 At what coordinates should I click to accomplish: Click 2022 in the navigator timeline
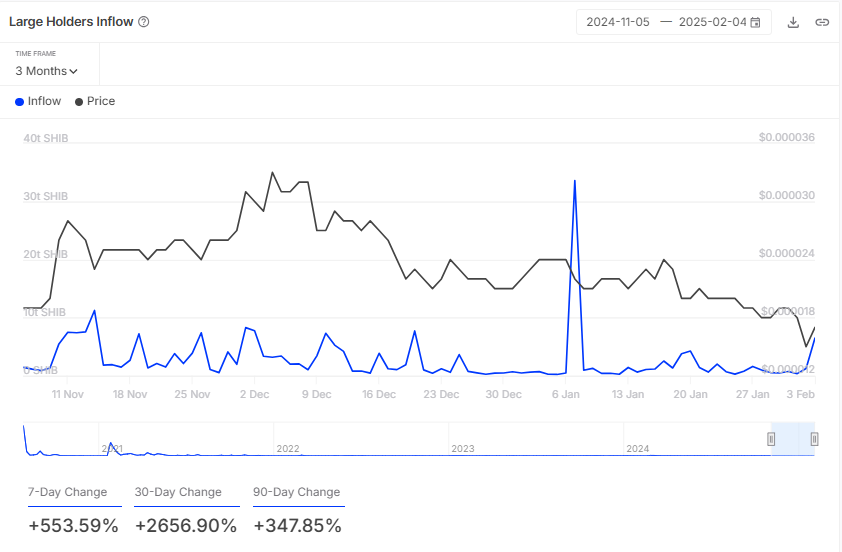point(288,449)
